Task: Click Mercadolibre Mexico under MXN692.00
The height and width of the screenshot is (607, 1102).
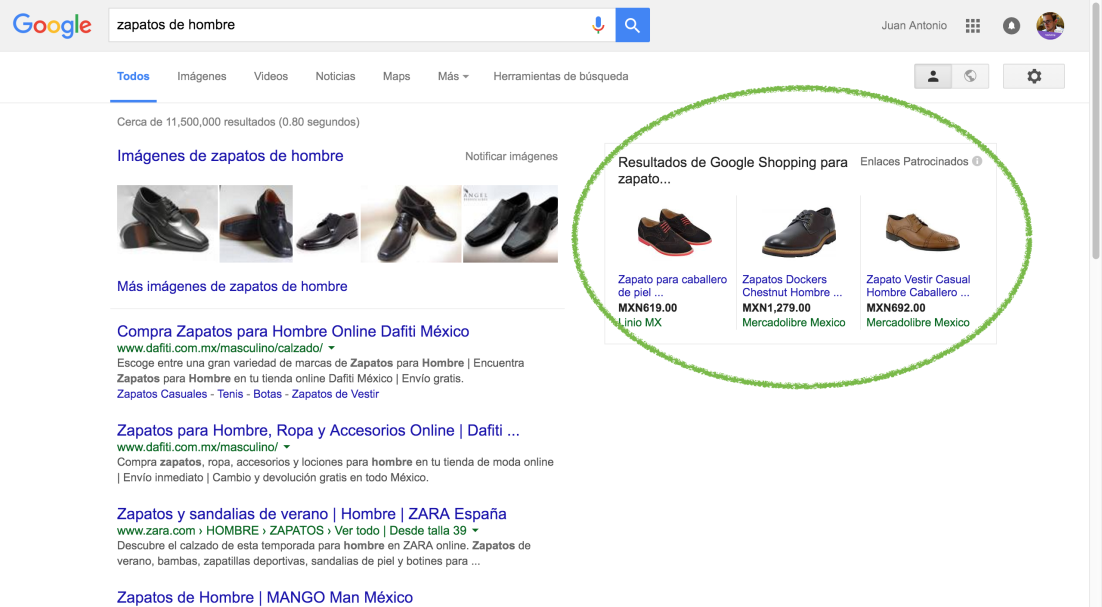Action: tap(917, 322)
